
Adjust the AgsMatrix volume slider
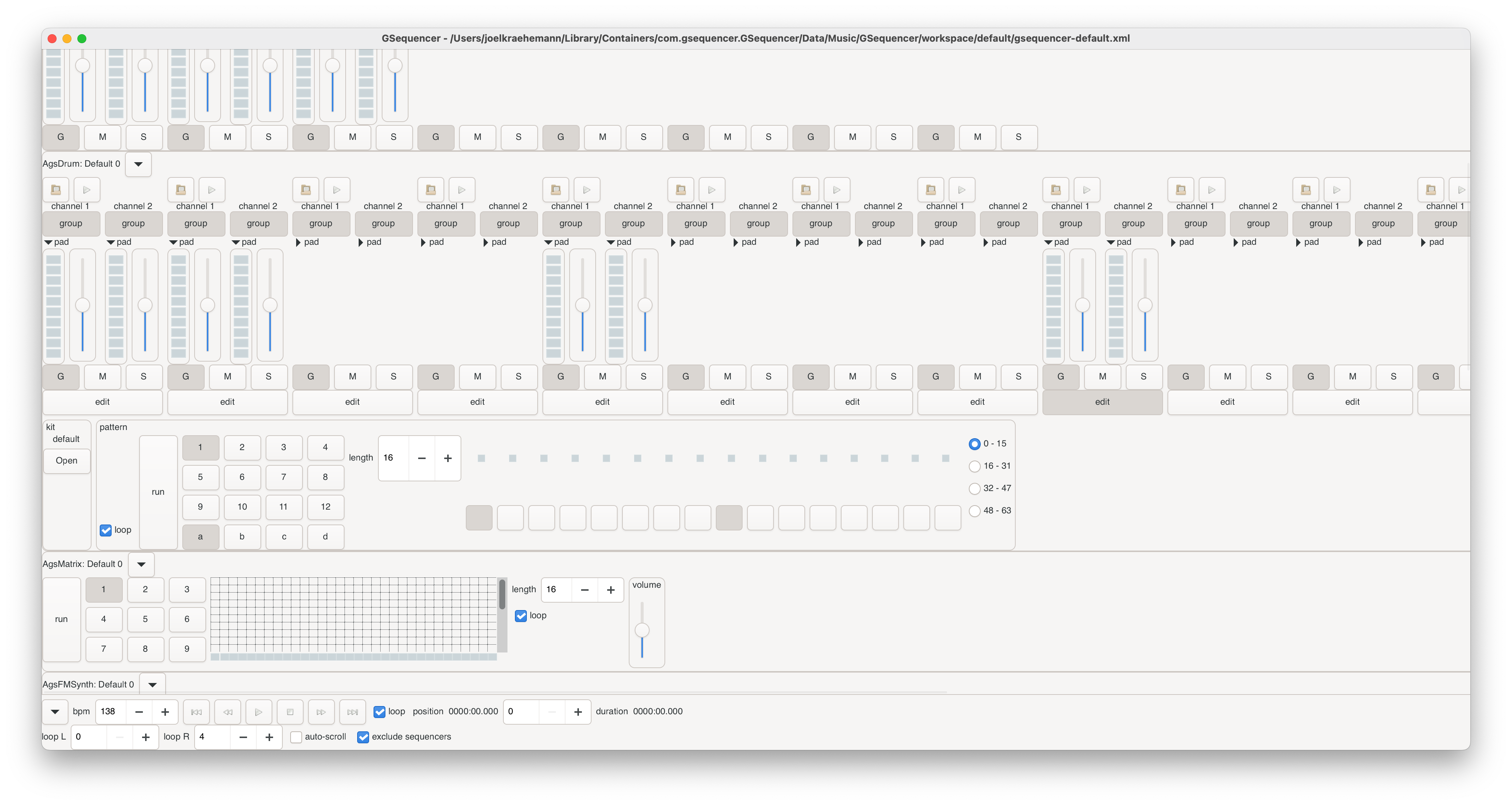click(643, 629)
